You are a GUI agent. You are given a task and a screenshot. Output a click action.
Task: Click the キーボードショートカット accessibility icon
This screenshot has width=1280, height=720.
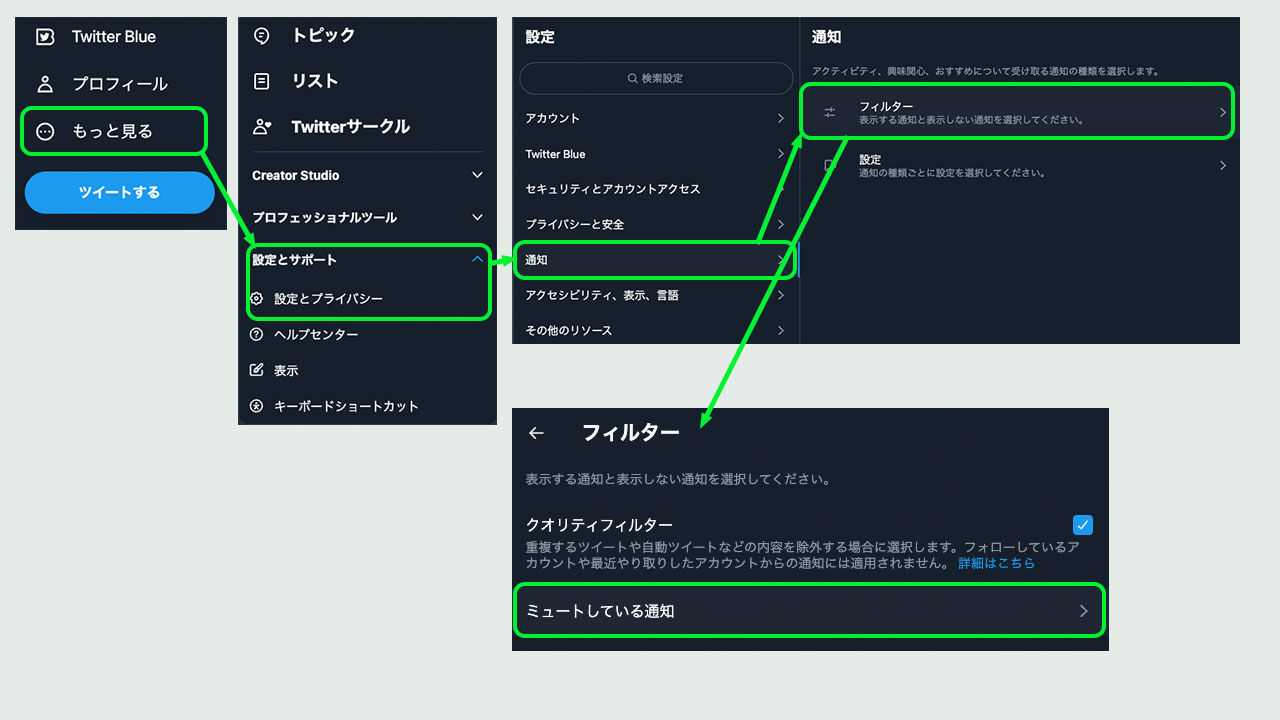coord(257,406)
